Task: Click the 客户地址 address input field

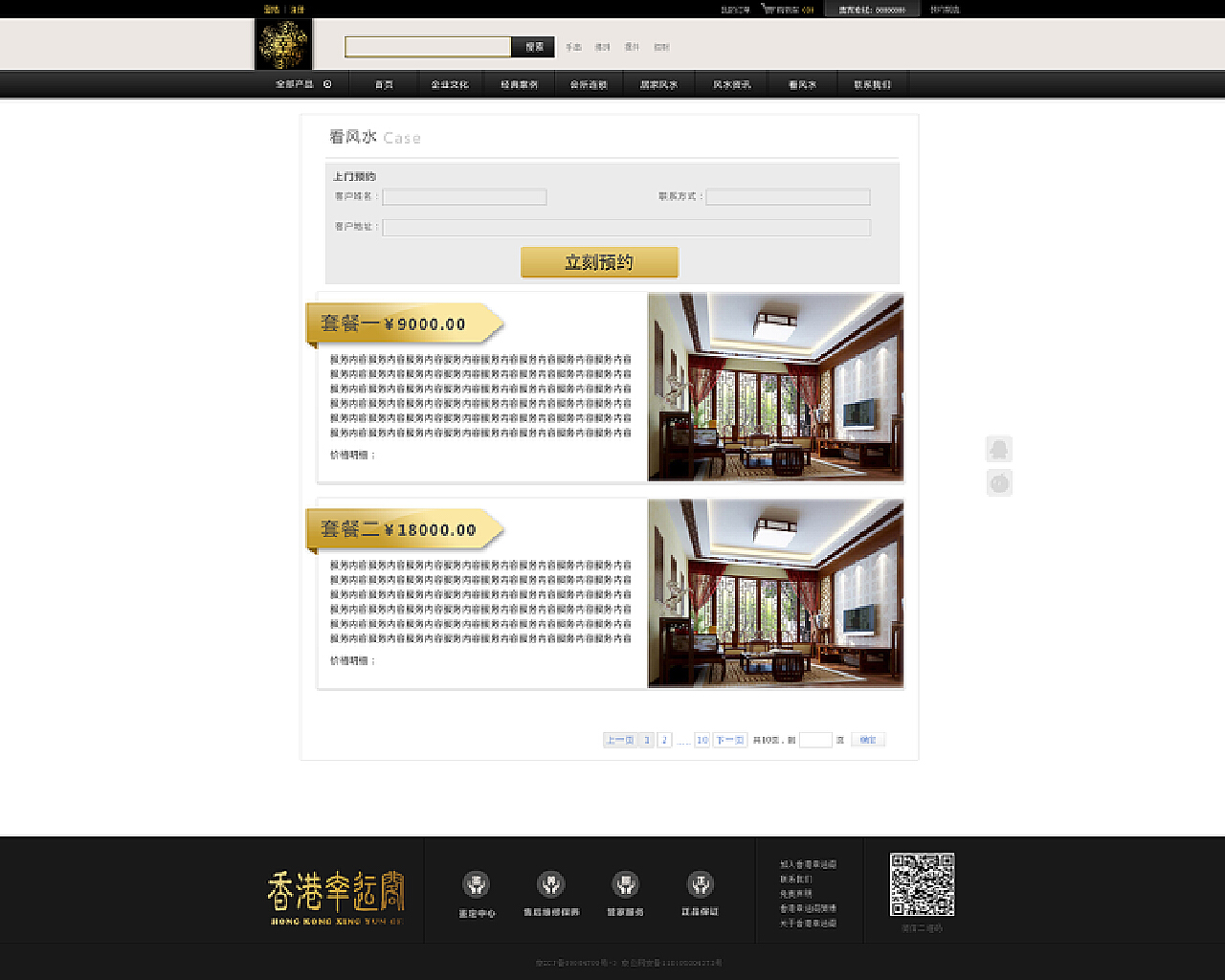Action: click(626, 228)
